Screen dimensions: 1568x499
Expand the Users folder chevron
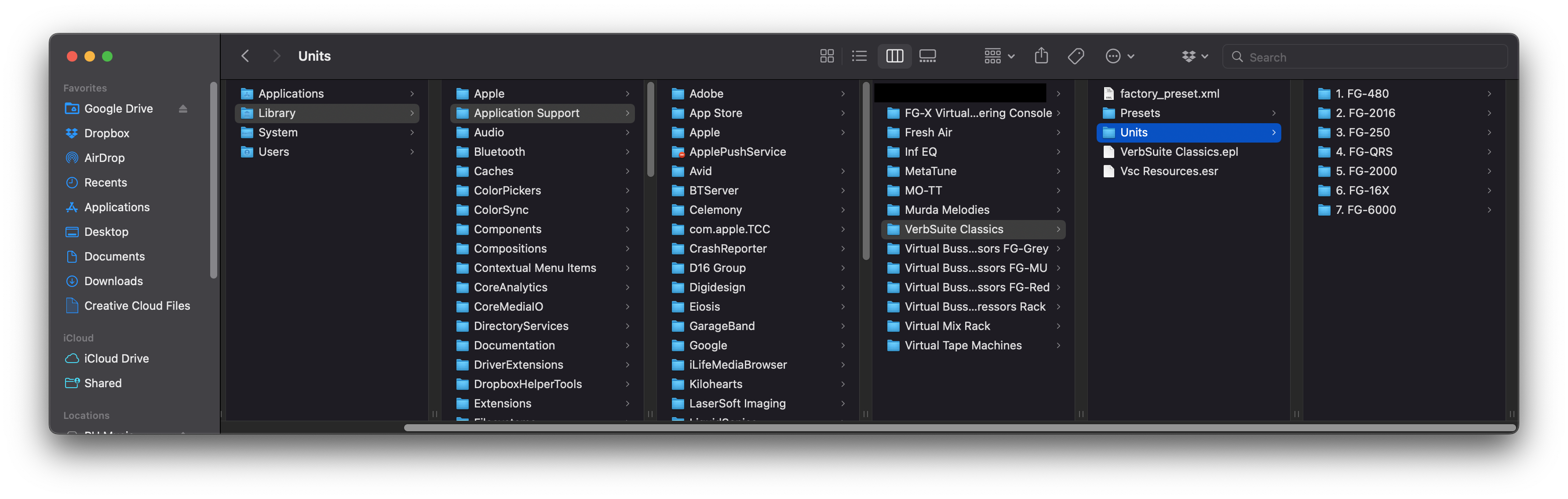tap(412, 152)
